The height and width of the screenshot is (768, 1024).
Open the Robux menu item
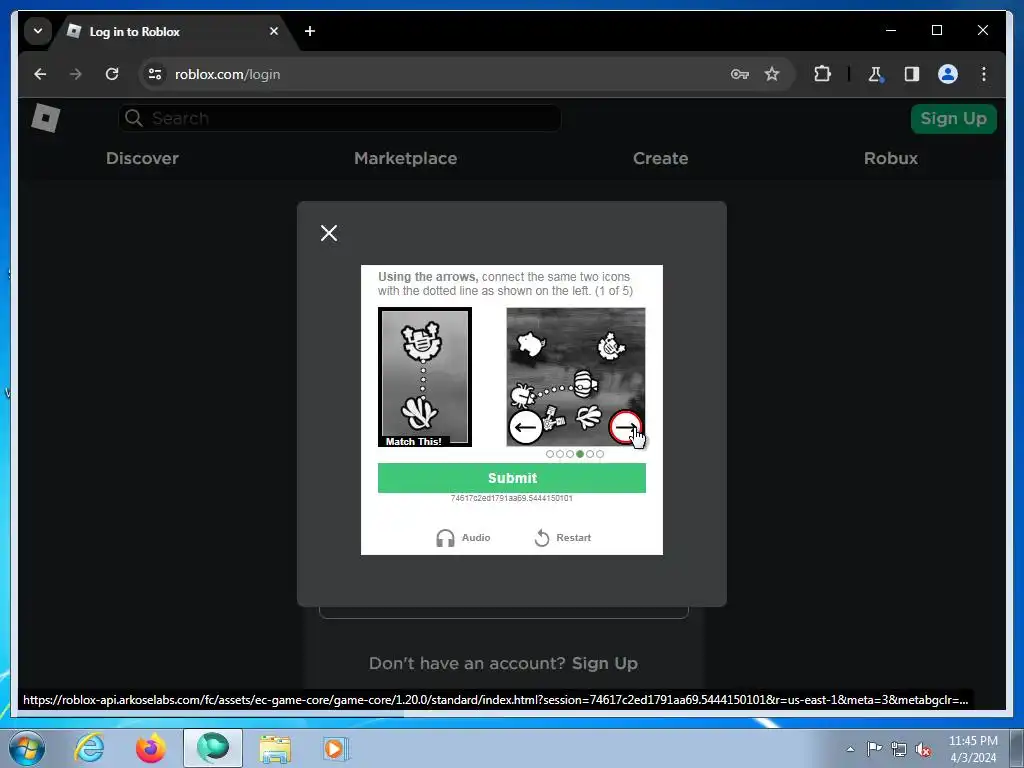click(891, 158)
